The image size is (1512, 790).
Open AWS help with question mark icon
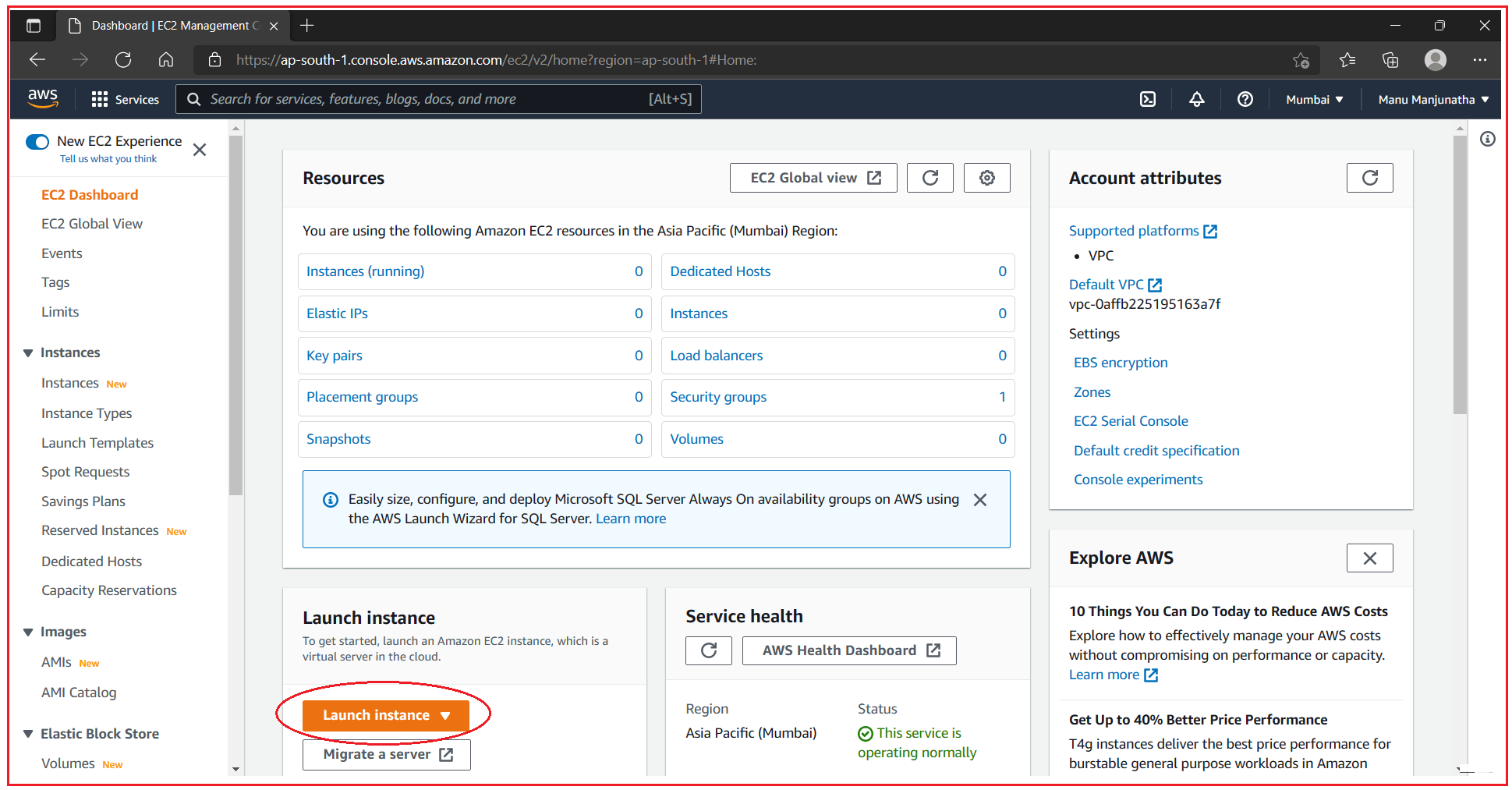[x=1245, y=99]
